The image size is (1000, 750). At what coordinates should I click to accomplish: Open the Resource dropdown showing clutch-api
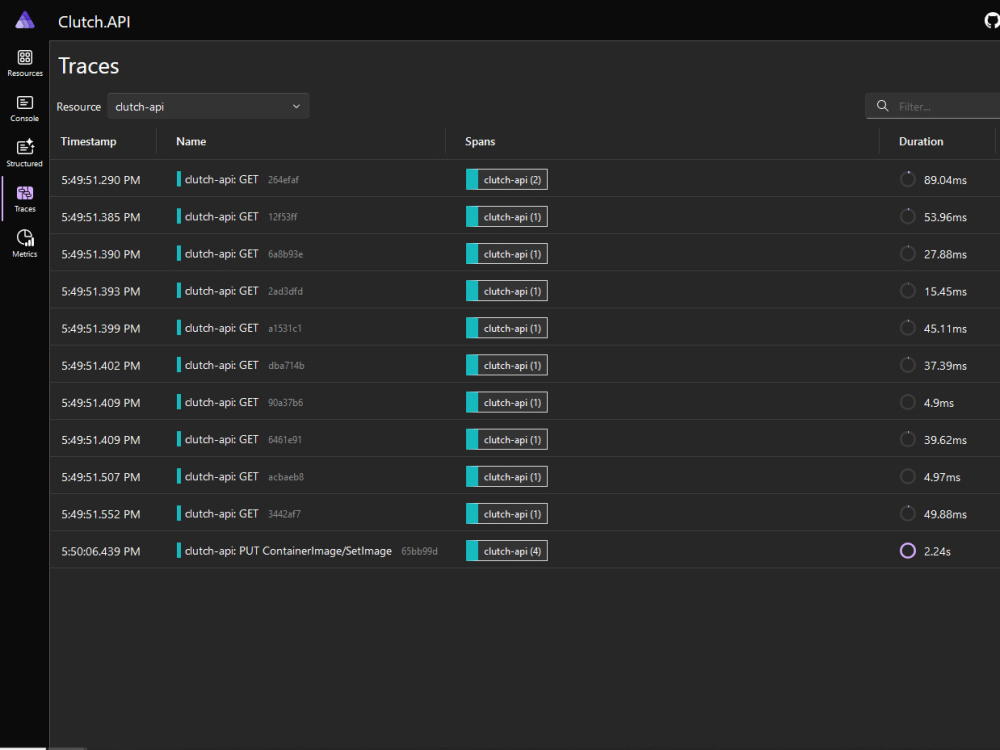pos(208,107)
